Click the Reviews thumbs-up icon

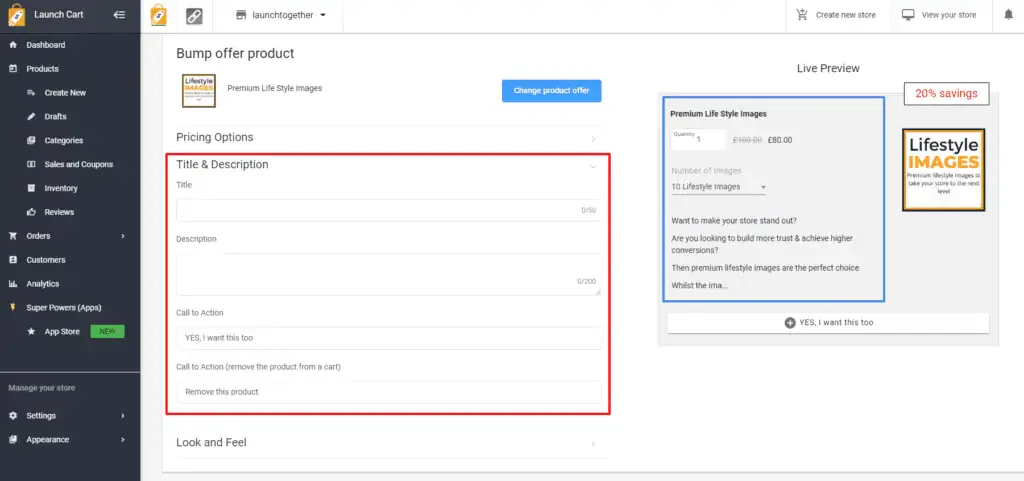pos(31,212)
